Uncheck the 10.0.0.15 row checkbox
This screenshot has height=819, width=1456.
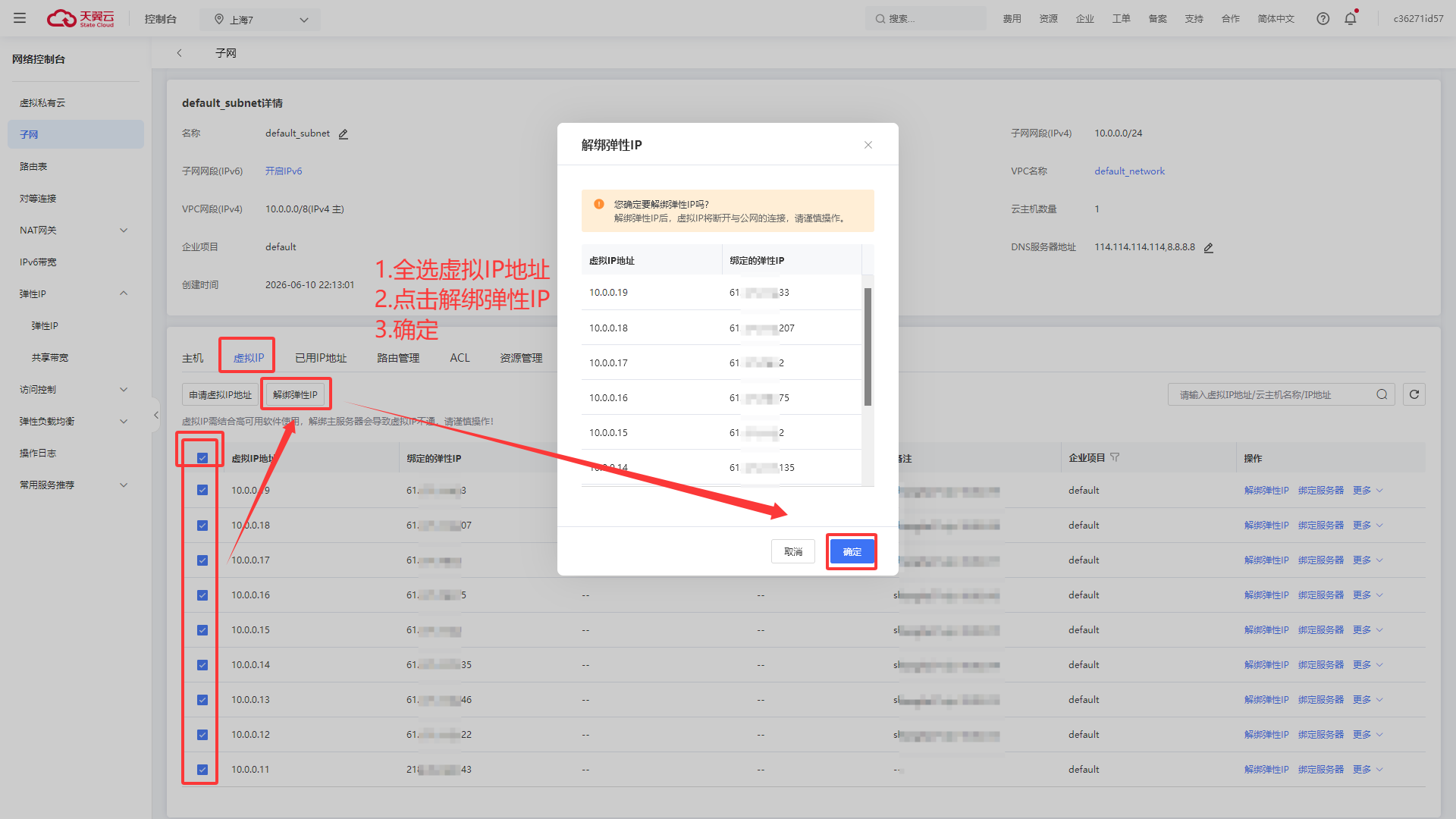point(202,630)
